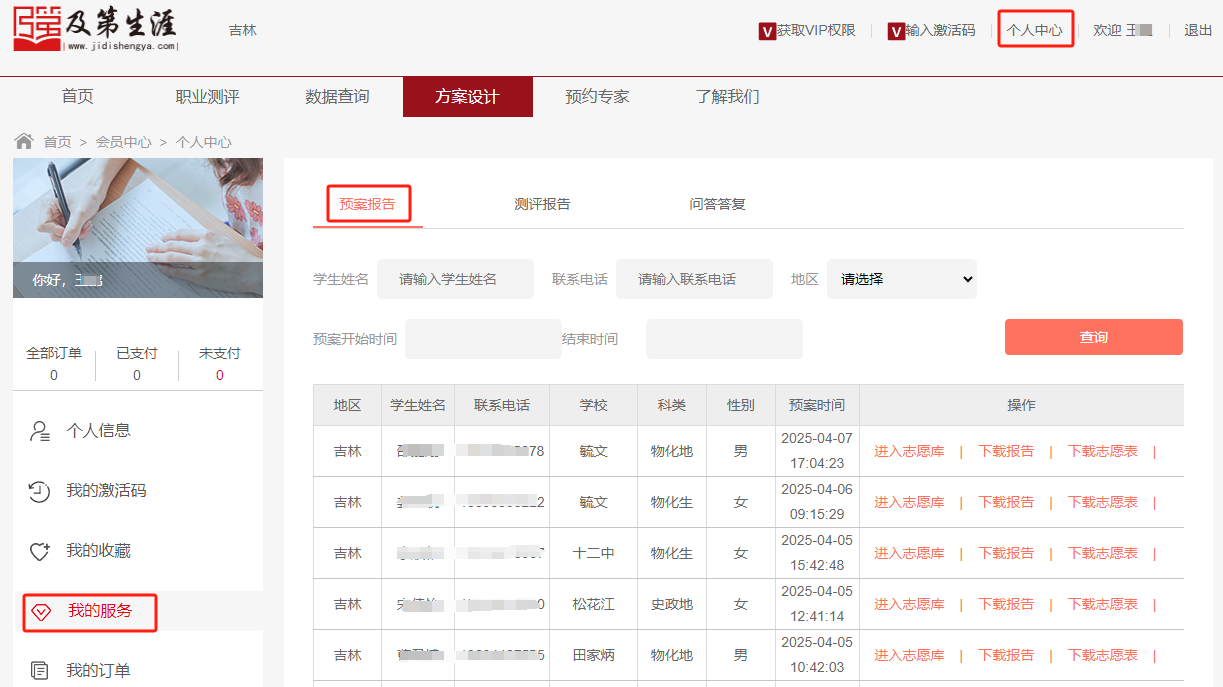
Task: Click the 我的服务 diamond icon
Action: [x=41, y=611]
